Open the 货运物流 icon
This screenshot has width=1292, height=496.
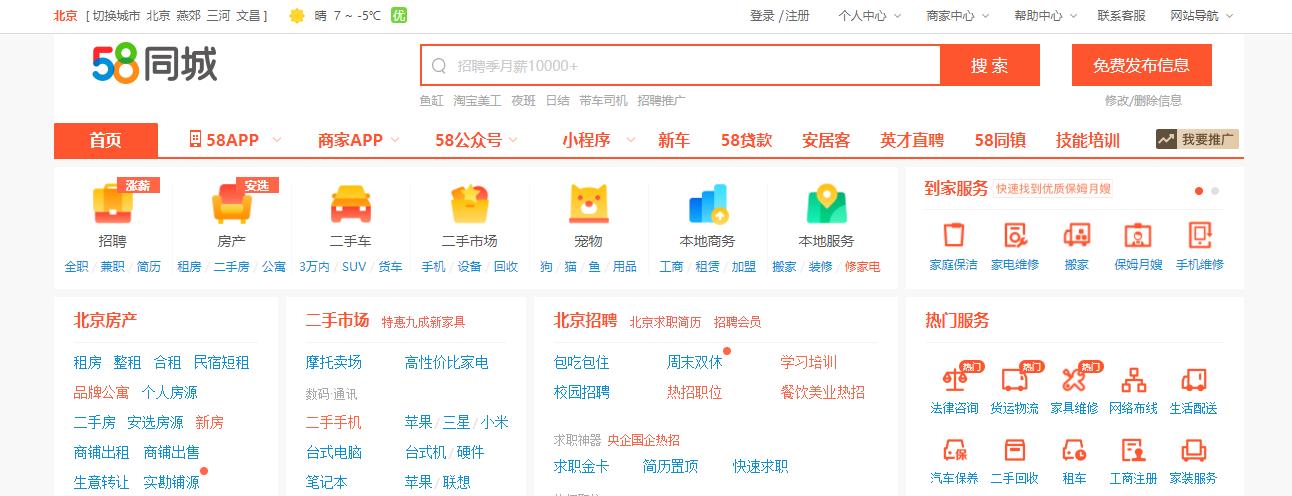point(1015,379)
